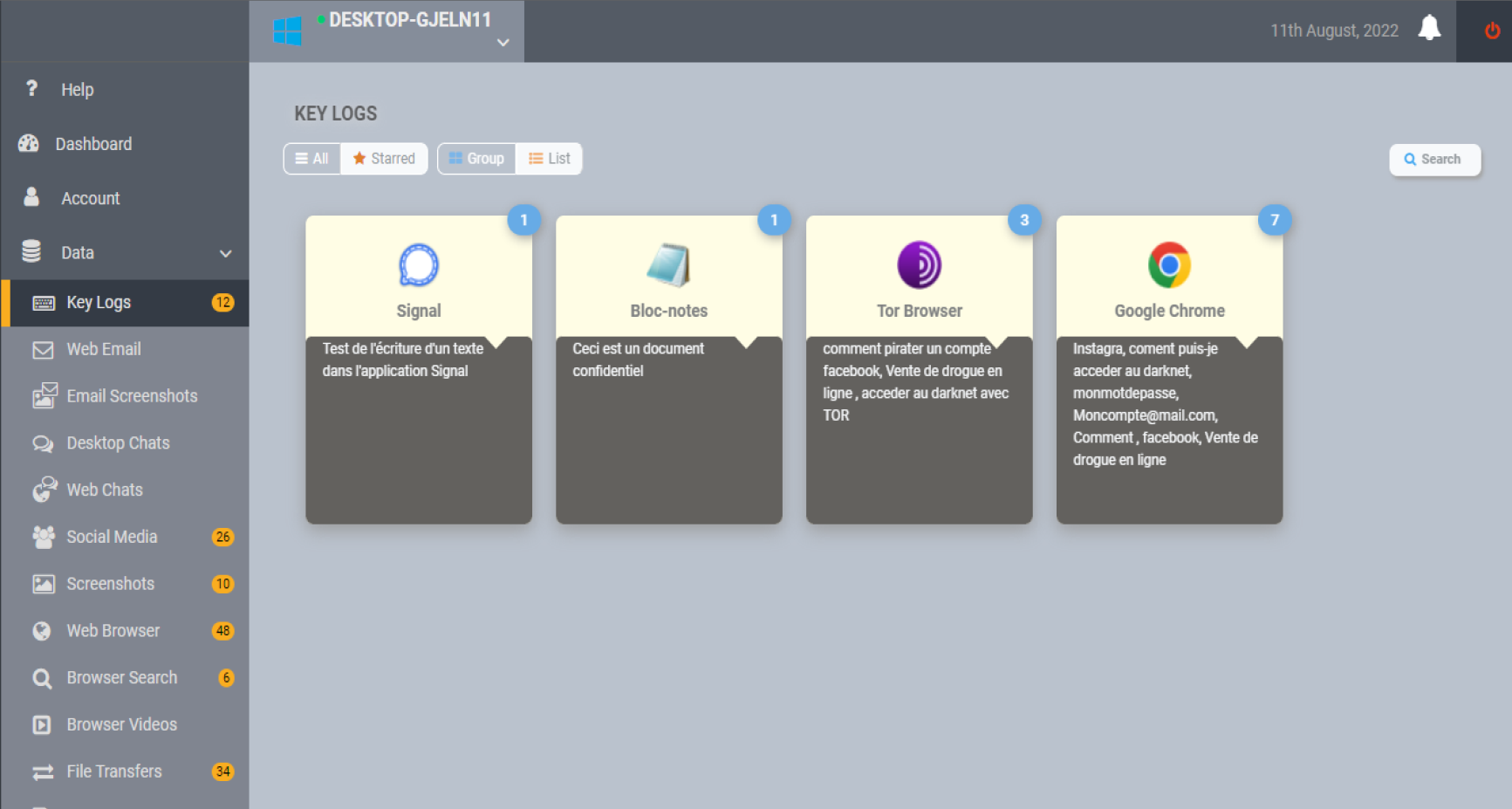
Task: Click Web Browser badge showing 48
Action: click(222, 631)
